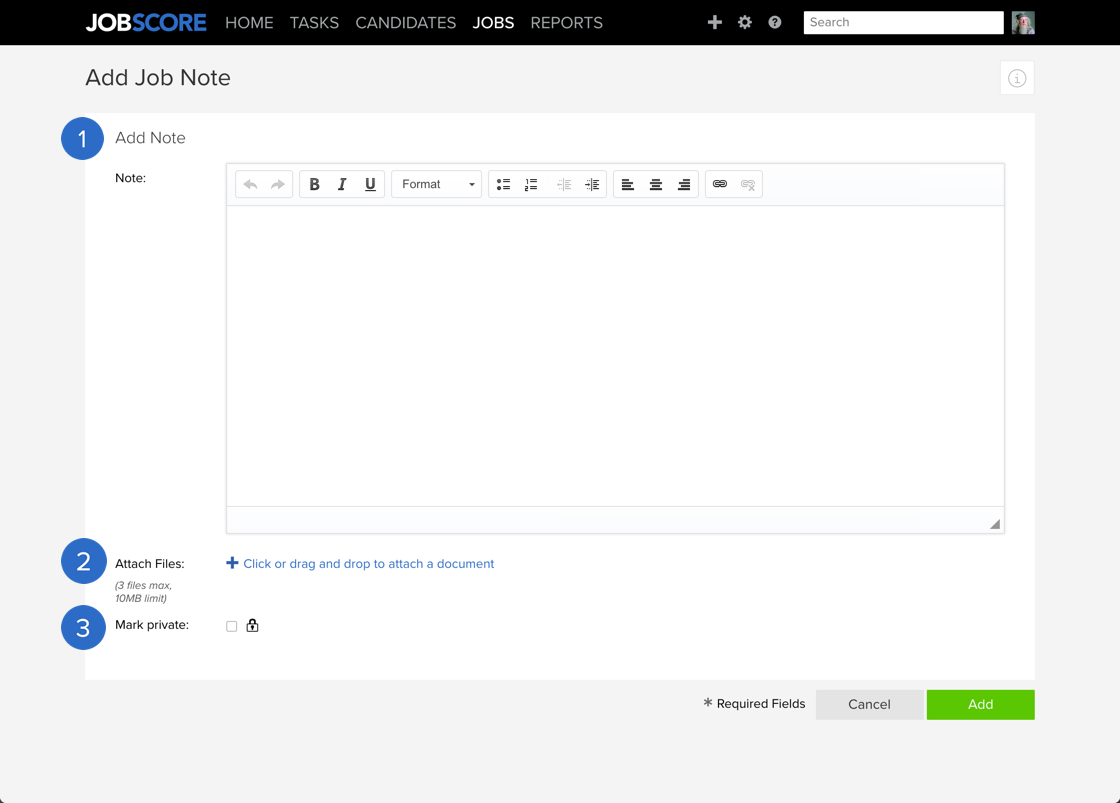1120x803 pixels.
Task: Click the attach a document link
Action: point(369,564)
